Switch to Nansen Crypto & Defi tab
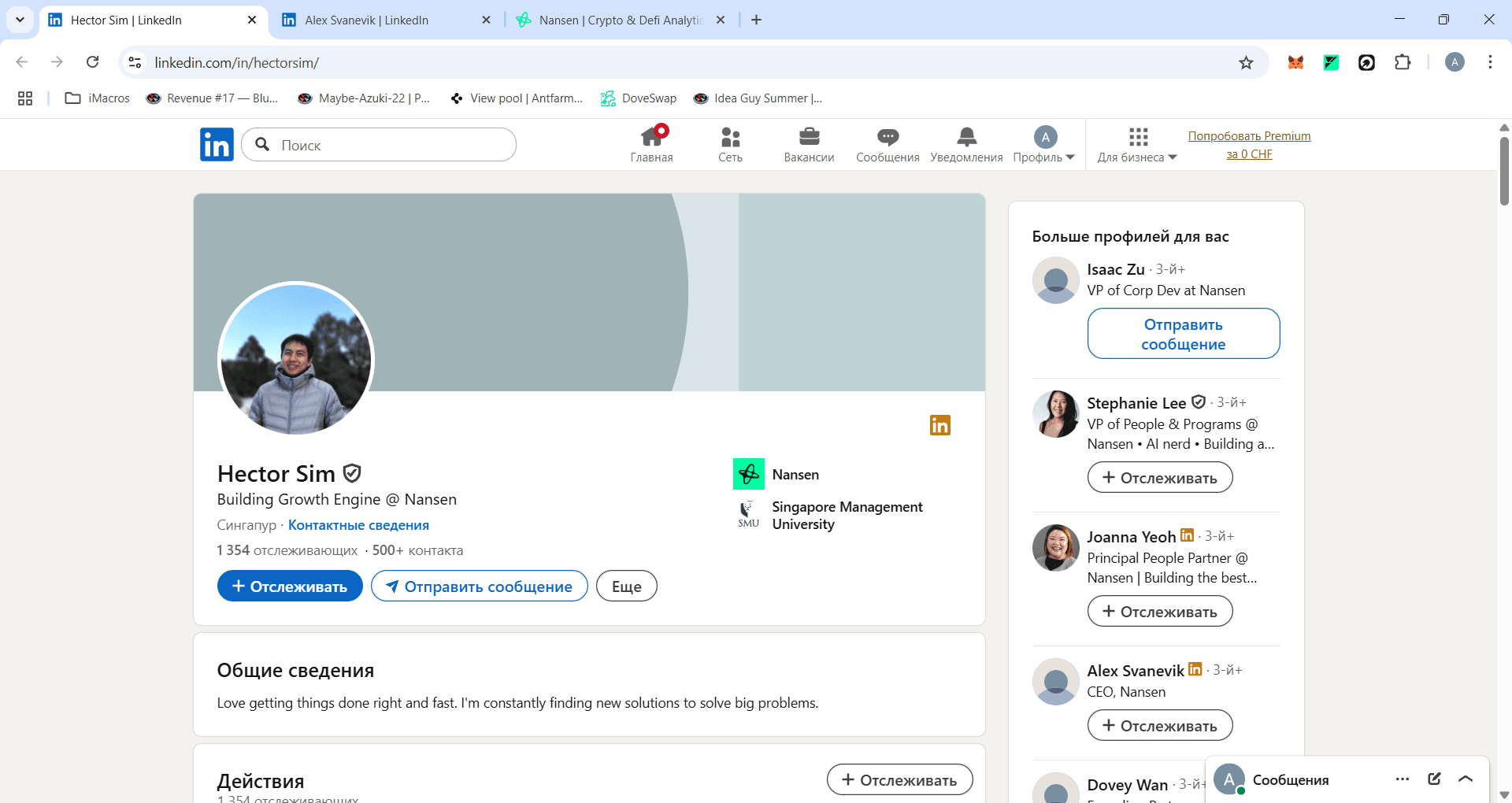The height and width of the screenshot is (803, 1512). (x=620, y=20)
